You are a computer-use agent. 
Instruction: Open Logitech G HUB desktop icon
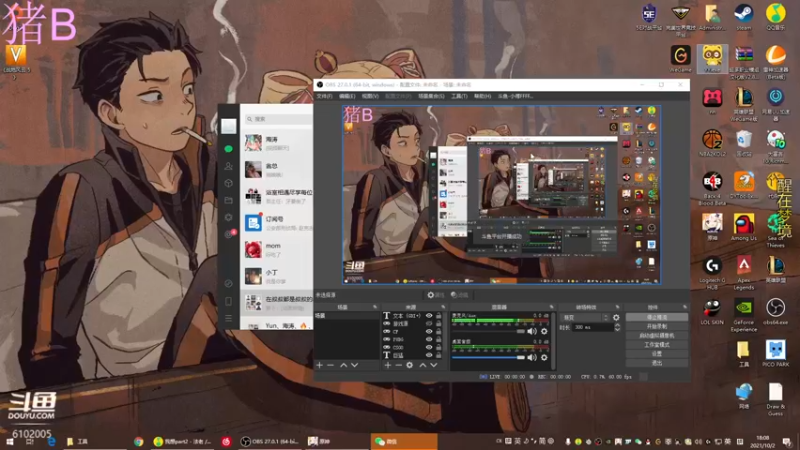click(x=712, y=272)
